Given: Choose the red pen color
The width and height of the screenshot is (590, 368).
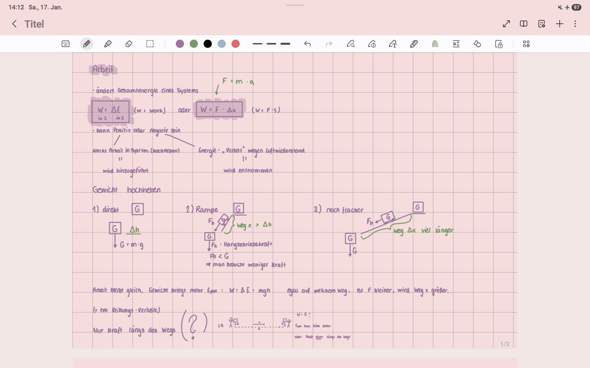Looking at the screenshot, I should click(236, 44).
